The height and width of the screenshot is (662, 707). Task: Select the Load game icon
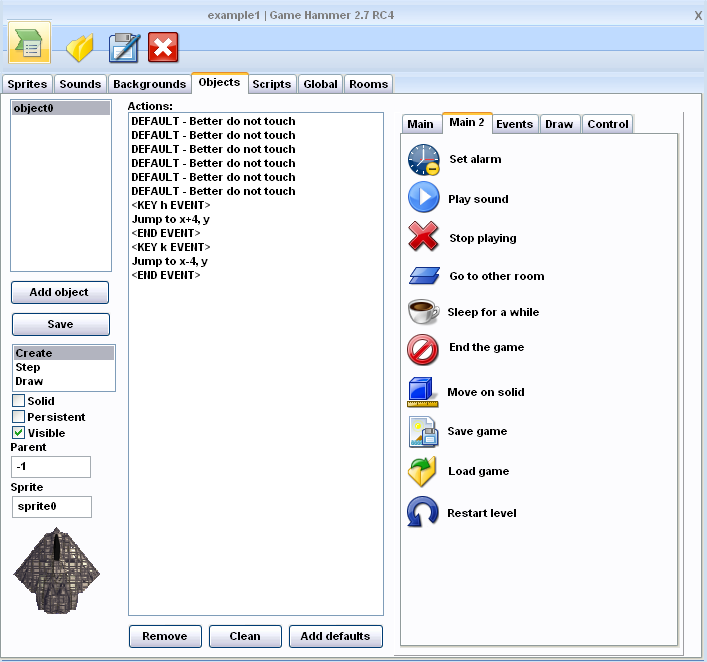tap(423, 471)
